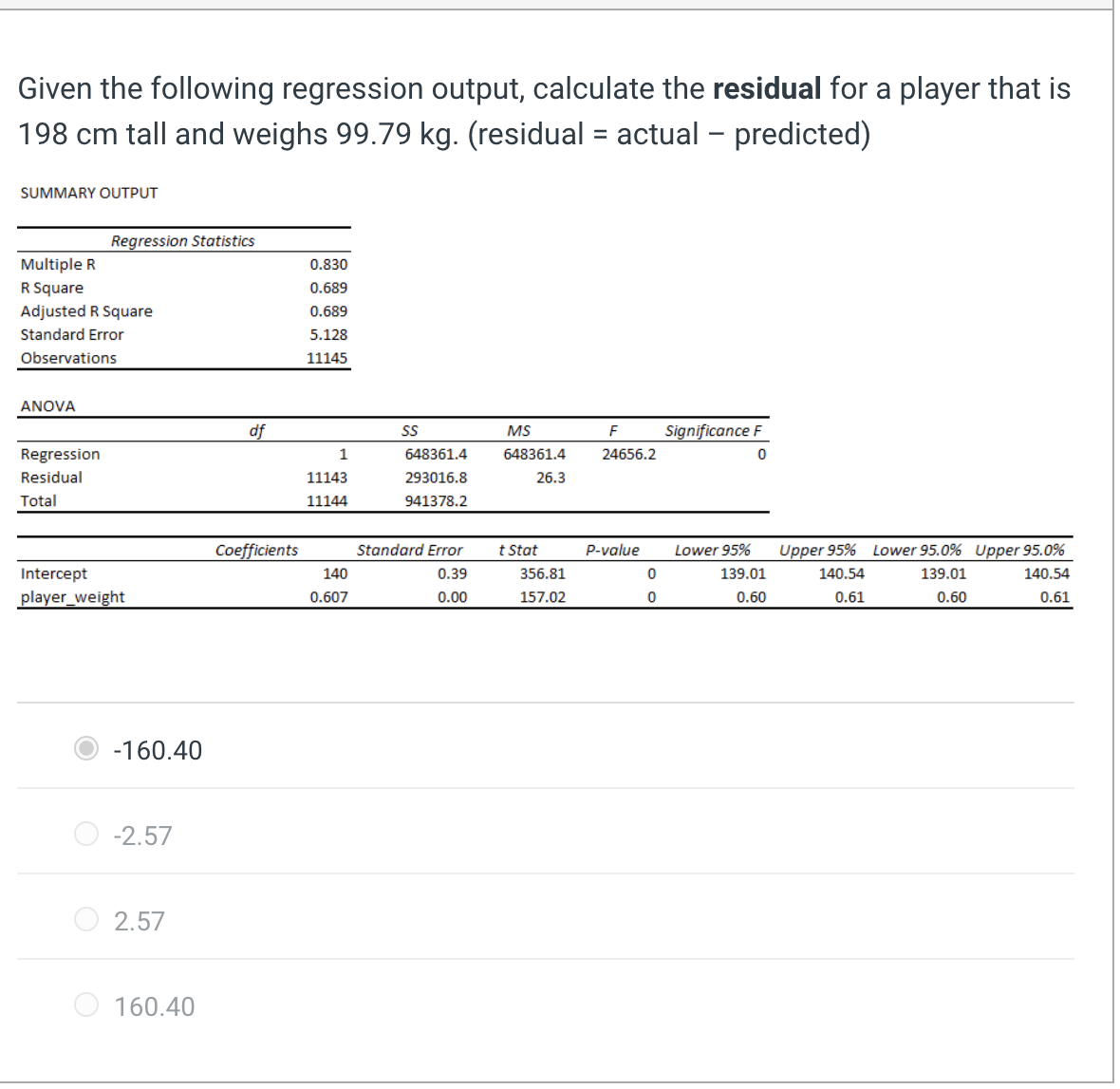1120x1089 pixels.
Task: Click the Residual df value 11143
Action: [327, 478]
